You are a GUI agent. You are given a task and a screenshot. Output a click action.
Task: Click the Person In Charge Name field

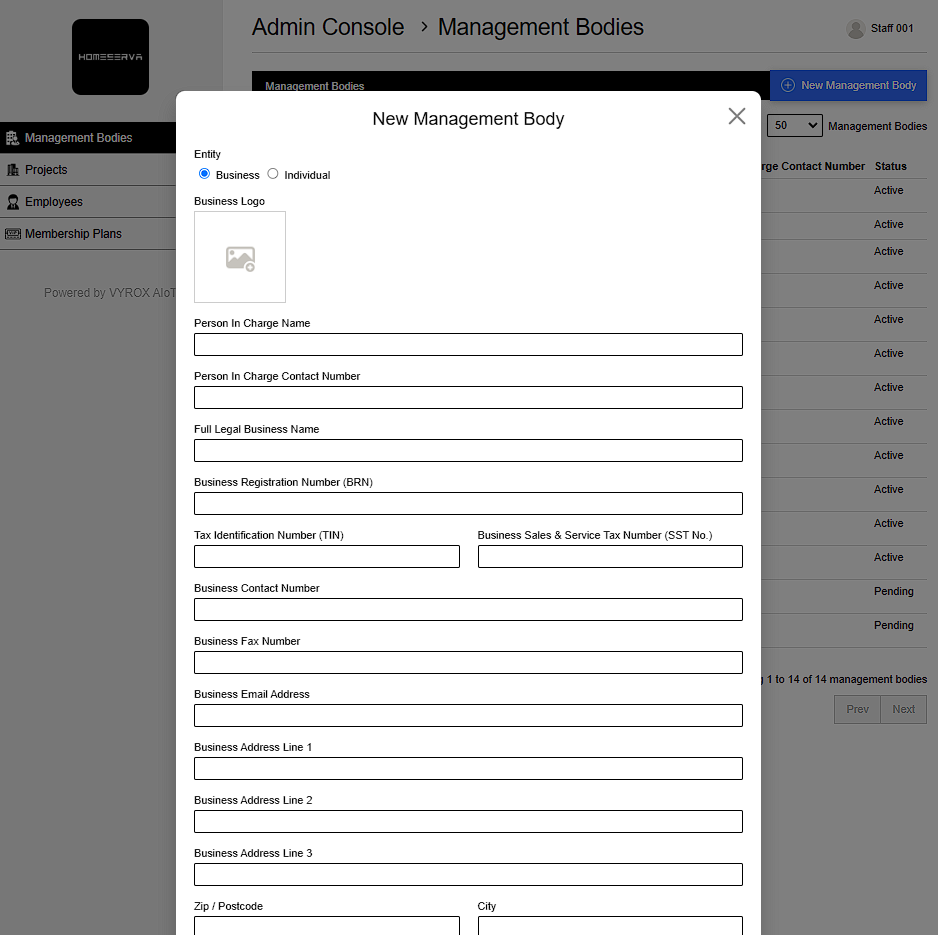click(x=468, y=345)
